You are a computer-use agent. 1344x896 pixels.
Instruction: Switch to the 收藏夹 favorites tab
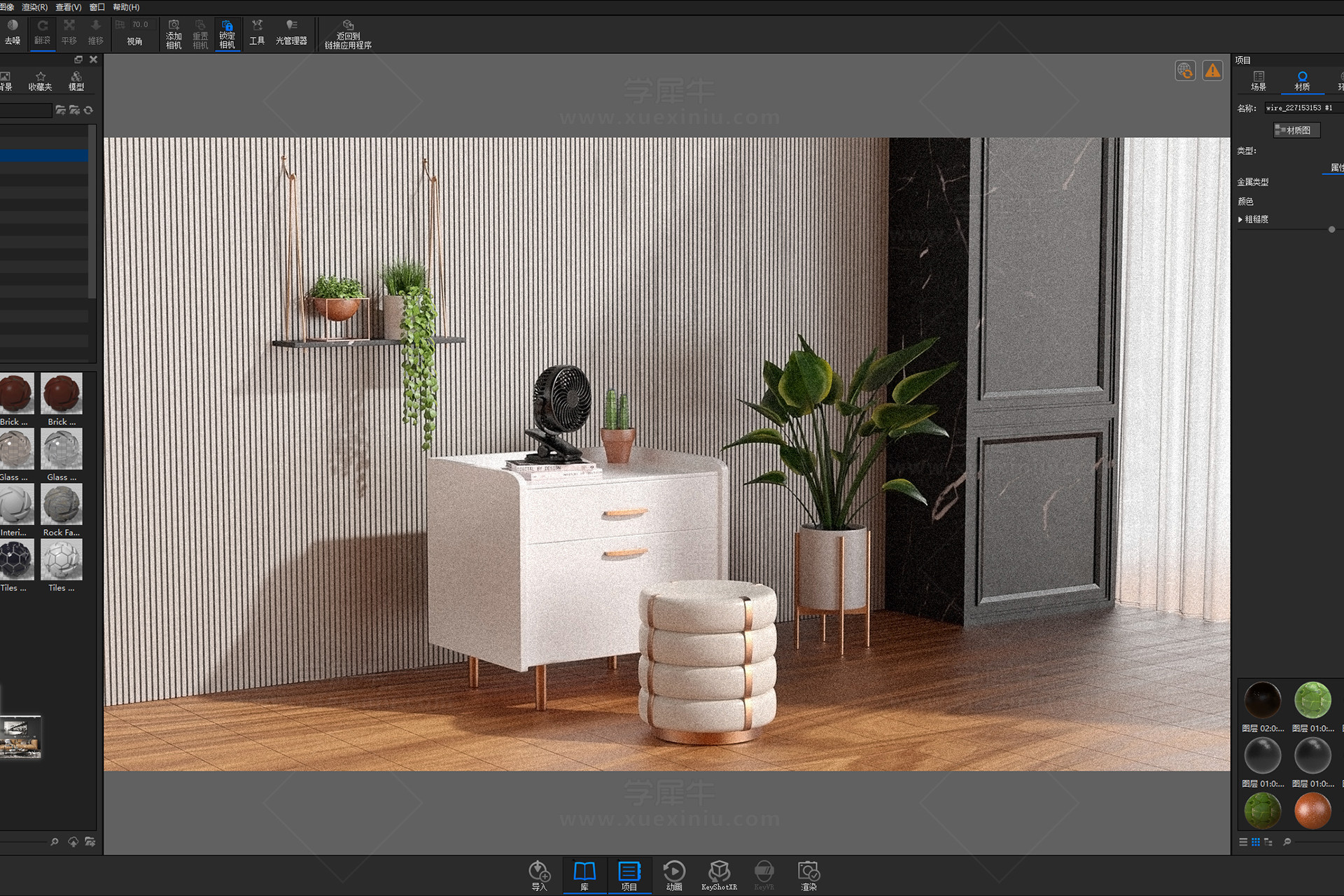click(40, 80)
